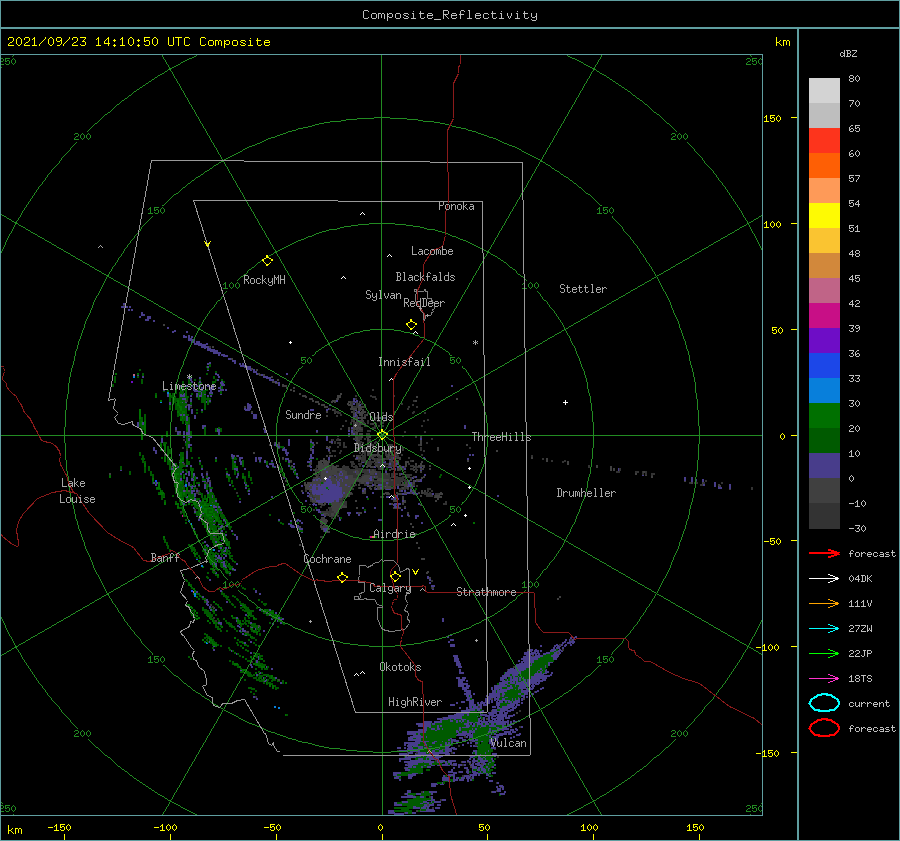
Task: Click the cyan current ellipse legend icon
Action: click(824, 703)
